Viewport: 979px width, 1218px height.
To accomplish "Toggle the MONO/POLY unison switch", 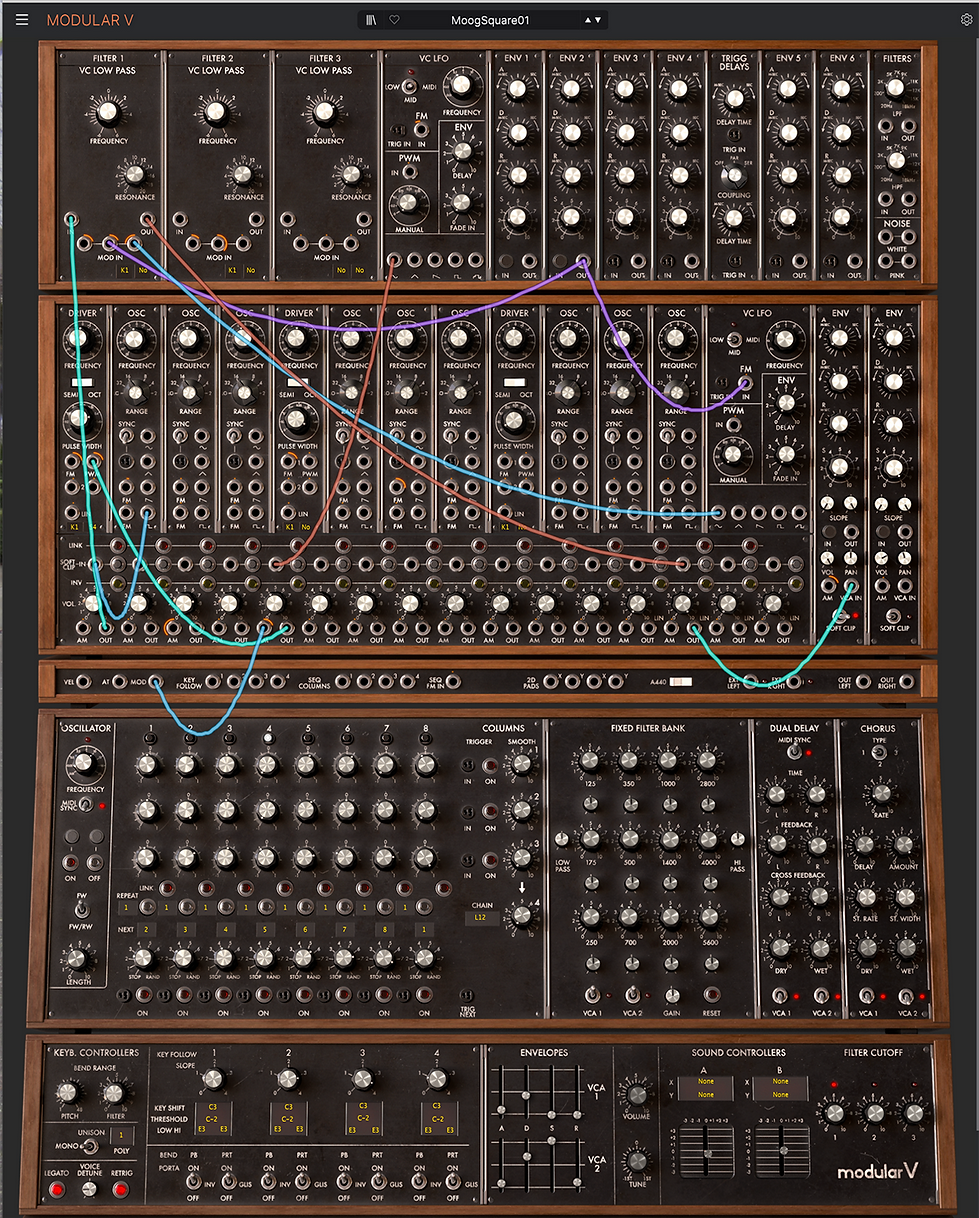I will [x=92, y=1149].
